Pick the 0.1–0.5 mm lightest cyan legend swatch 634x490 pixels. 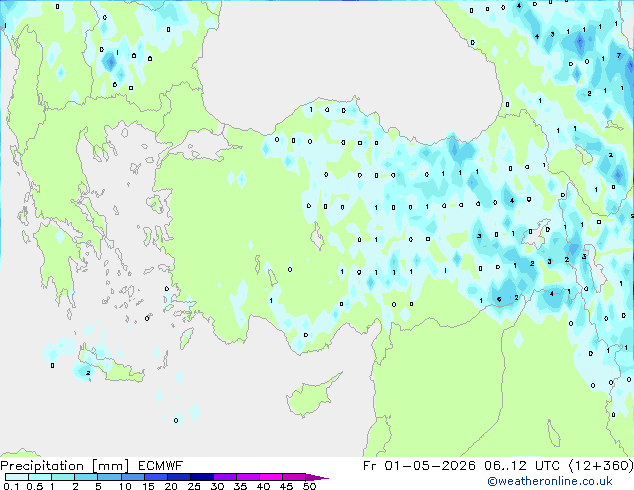[x=17, y=477]
